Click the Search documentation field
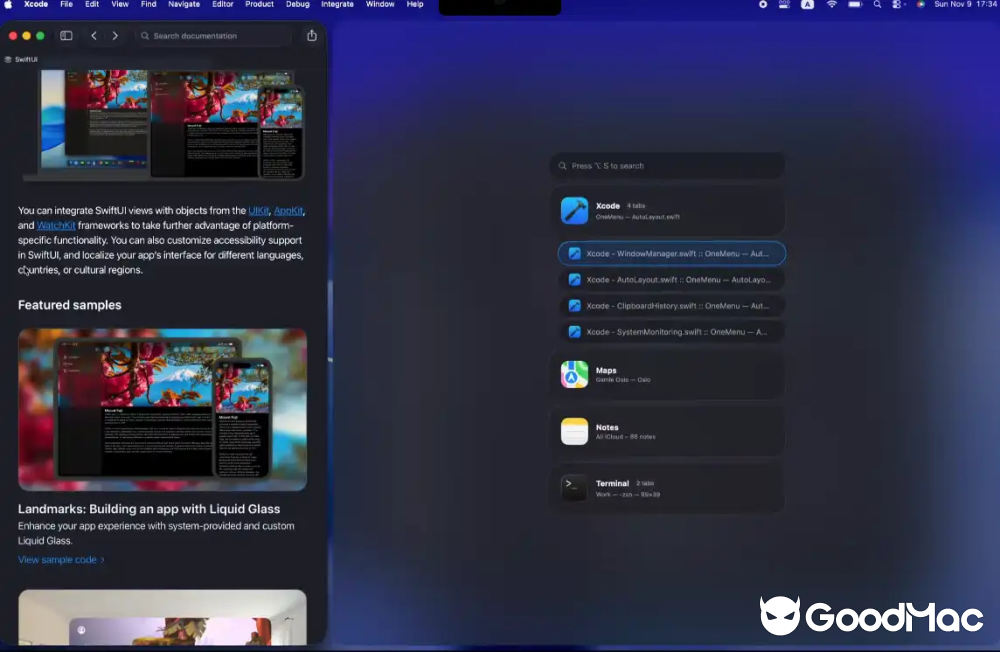The height and width of the screenshot is (652, 1000). pos(214,36)
